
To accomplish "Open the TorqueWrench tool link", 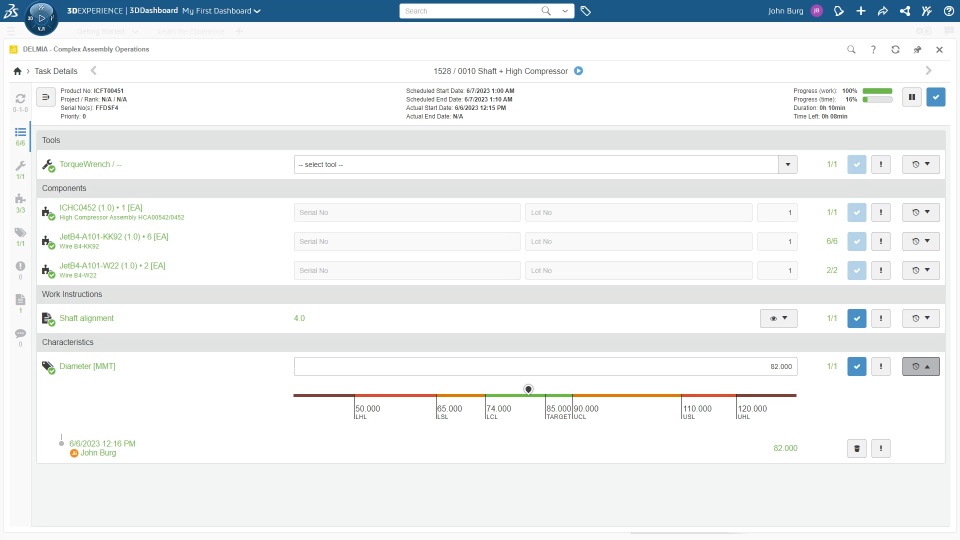I will coord(90,164).
